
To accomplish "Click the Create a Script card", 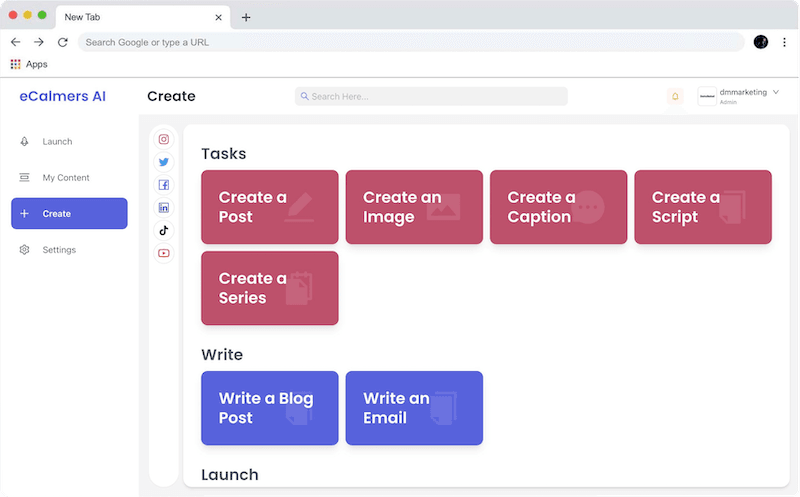I will [703, 207].
